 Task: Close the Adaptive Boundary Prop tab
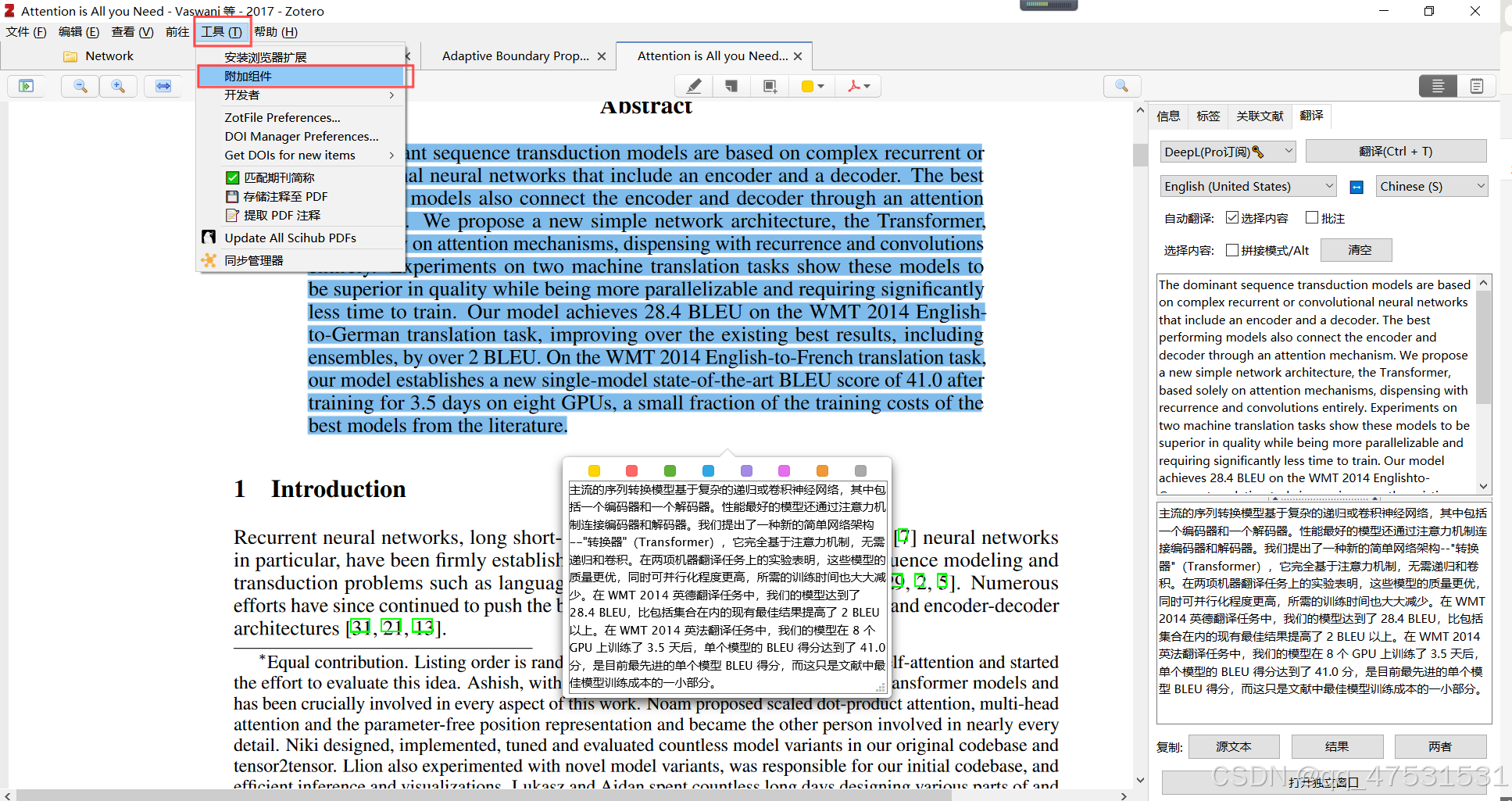[602, 56]
